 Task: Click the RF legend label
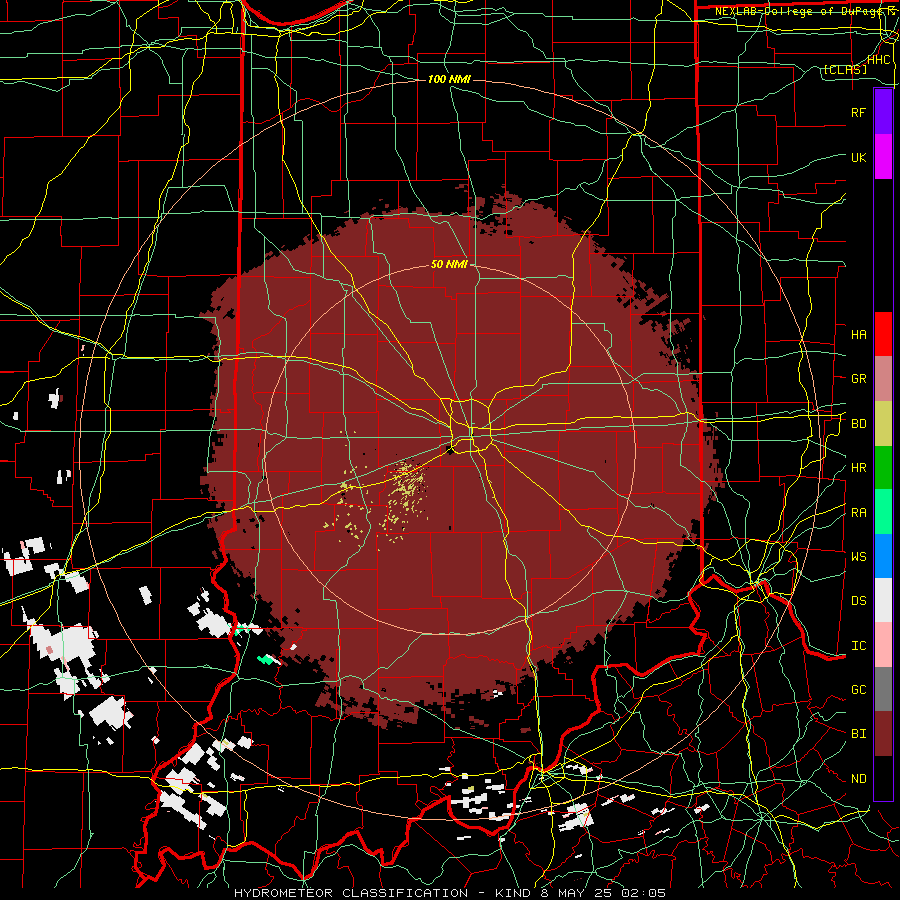point(858,112)
